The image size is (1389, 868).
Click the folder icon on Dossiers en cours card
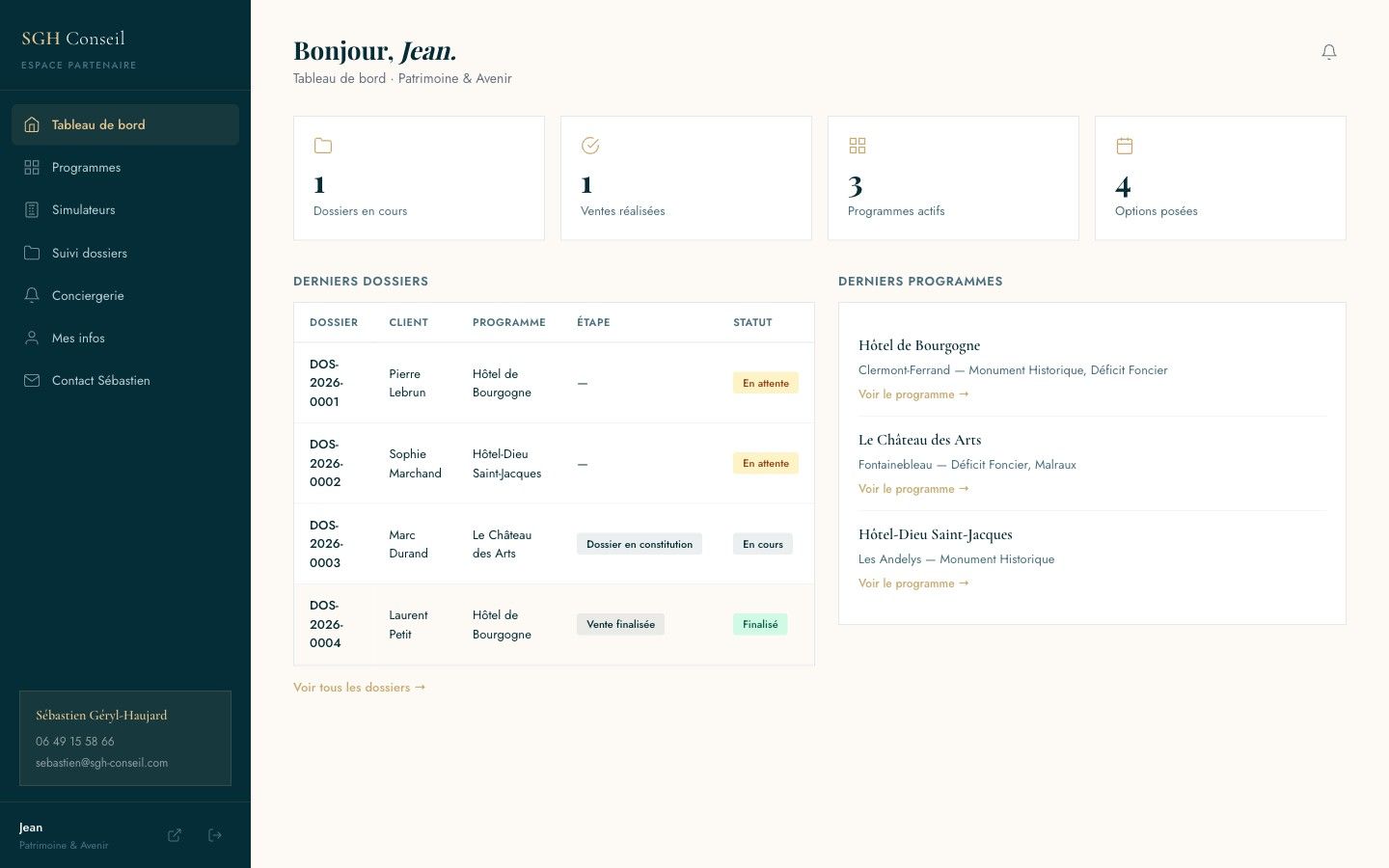pos(323,146)
